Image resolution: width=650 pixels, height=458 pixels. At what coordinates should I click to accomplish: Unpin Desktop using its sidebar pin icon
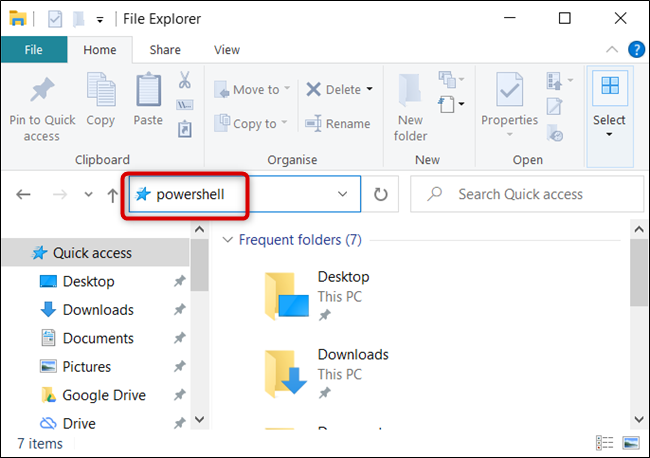click(x=179, y=281)
